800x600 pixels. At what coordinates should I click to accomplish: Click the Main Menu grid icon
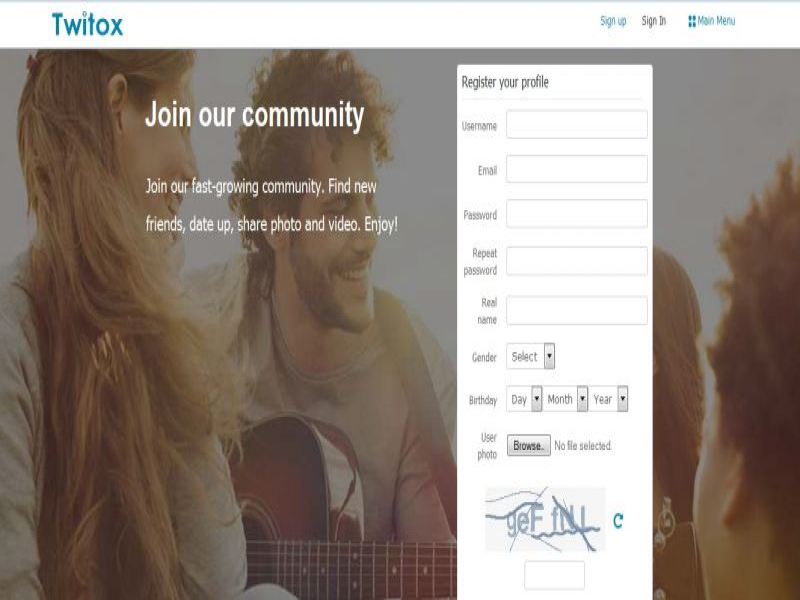(x=692, y=21)
